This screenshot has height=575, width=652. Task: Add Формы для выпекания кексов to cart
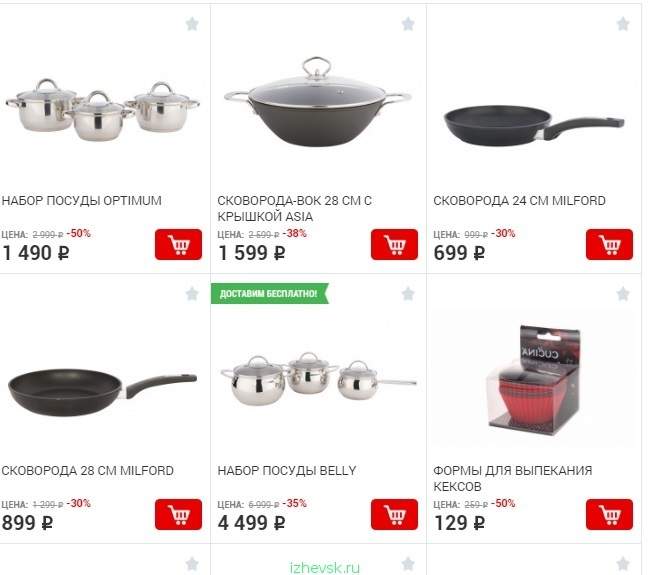pos(609,515)
